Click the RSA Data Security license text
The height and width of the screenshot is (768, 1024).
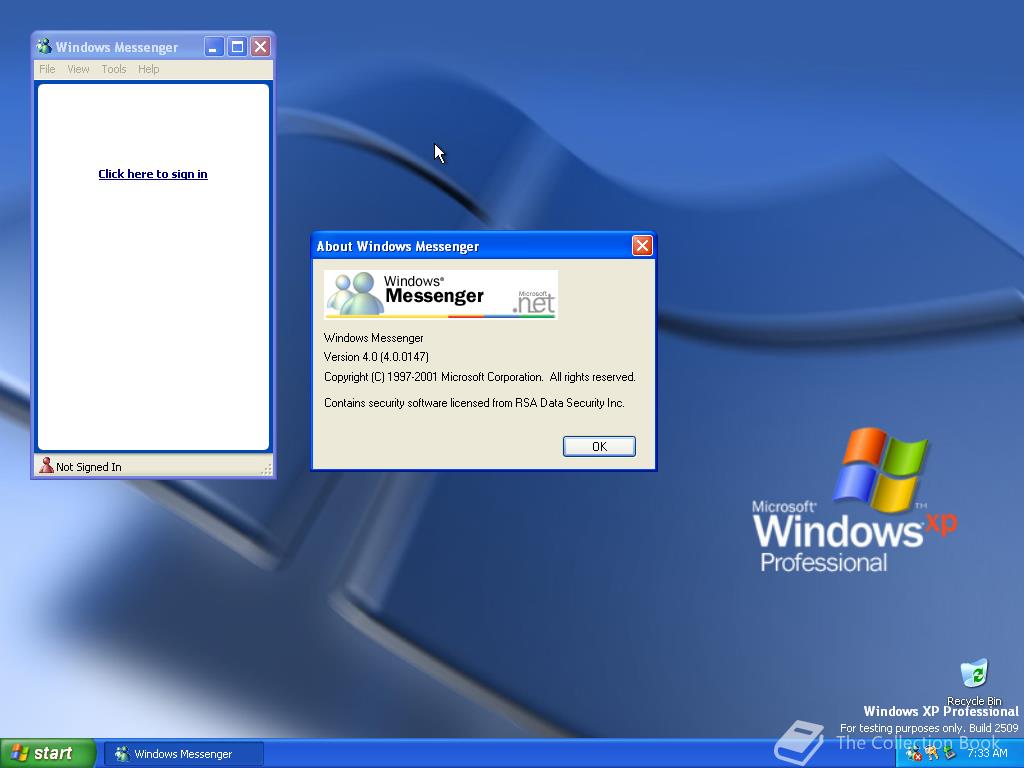pos(474,403)
